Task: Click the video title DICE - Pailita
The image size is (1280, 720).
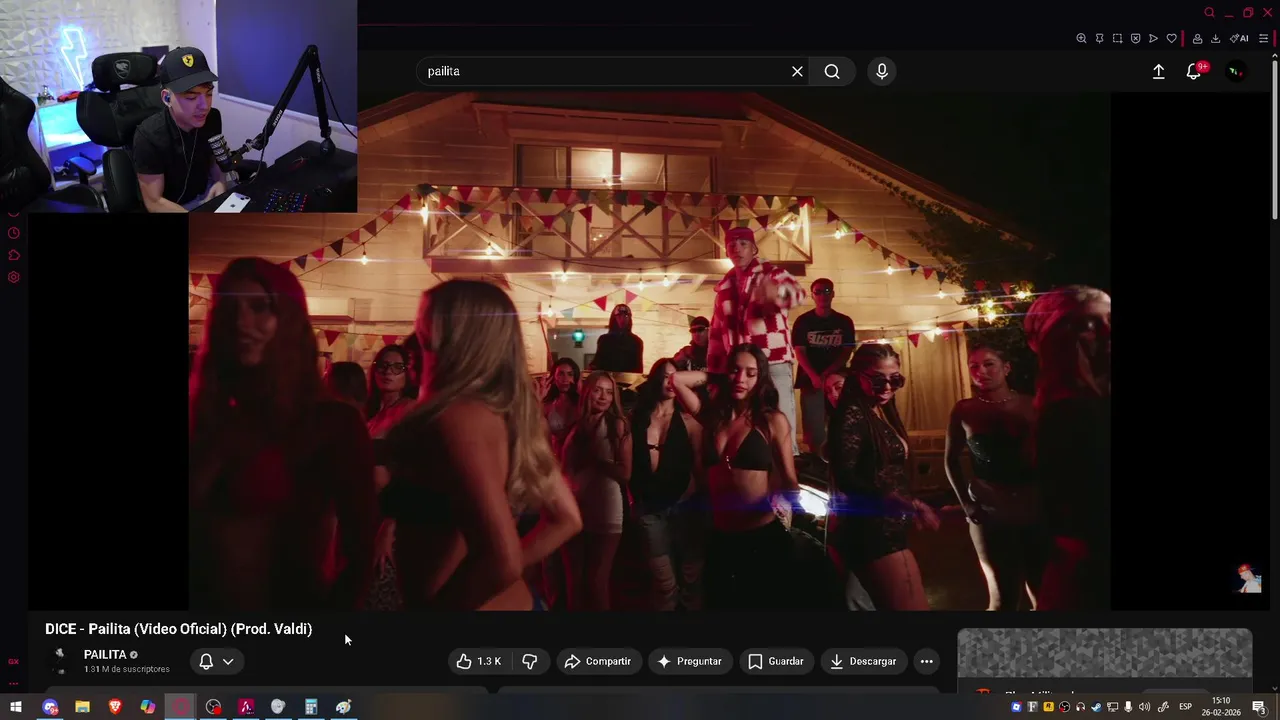Action: [178, 629]
